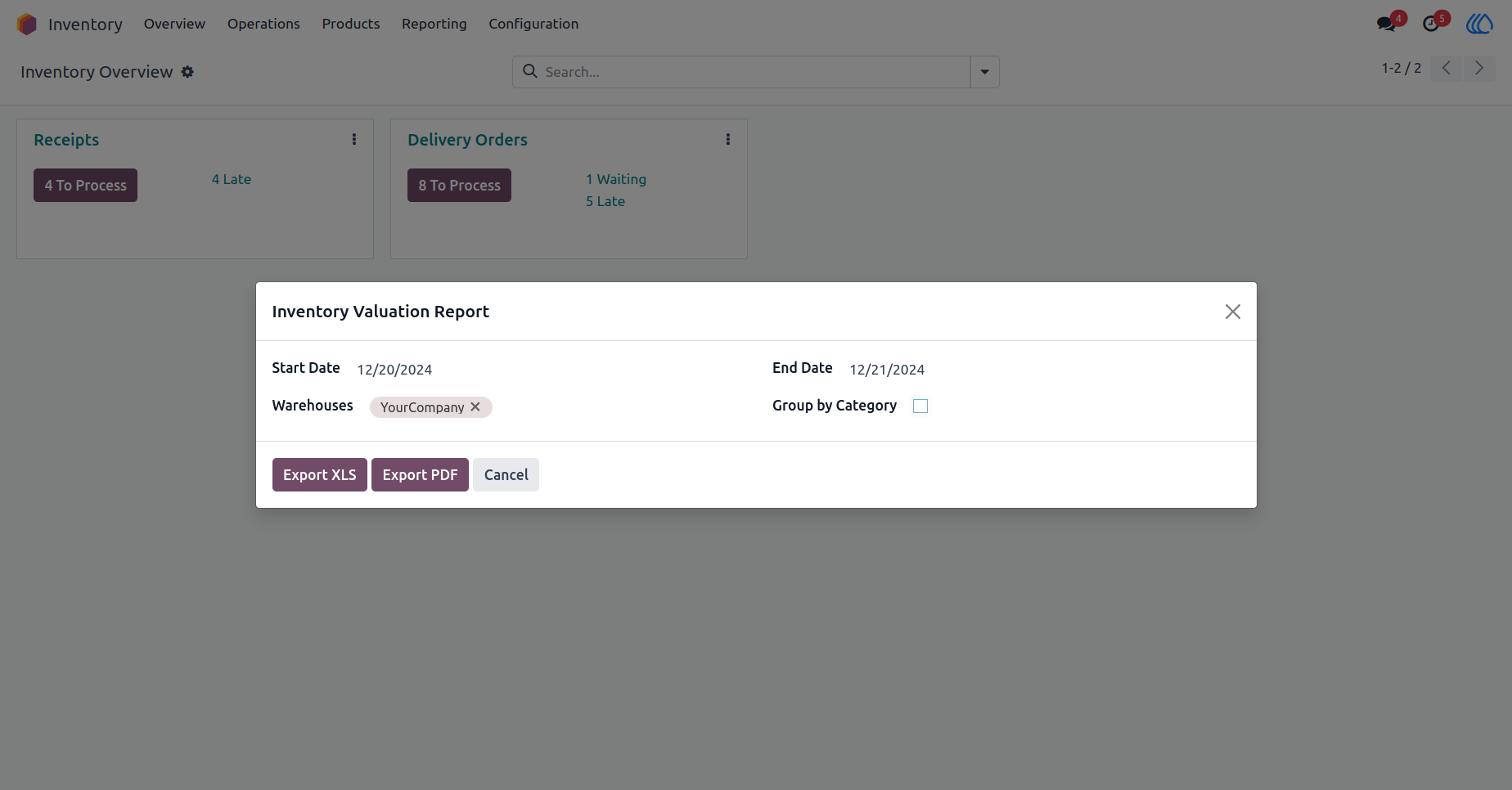The image size is (1512, 790).
Task: Open the Receipts card title
Action: click(66, 140)
